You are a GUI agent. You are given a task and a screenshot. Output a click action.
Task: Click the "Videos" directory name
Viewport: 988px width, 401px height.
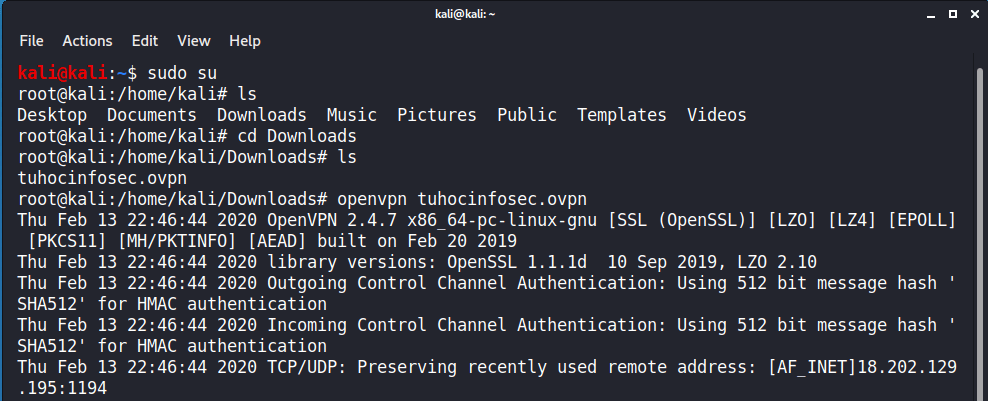[x=717, y=115]
